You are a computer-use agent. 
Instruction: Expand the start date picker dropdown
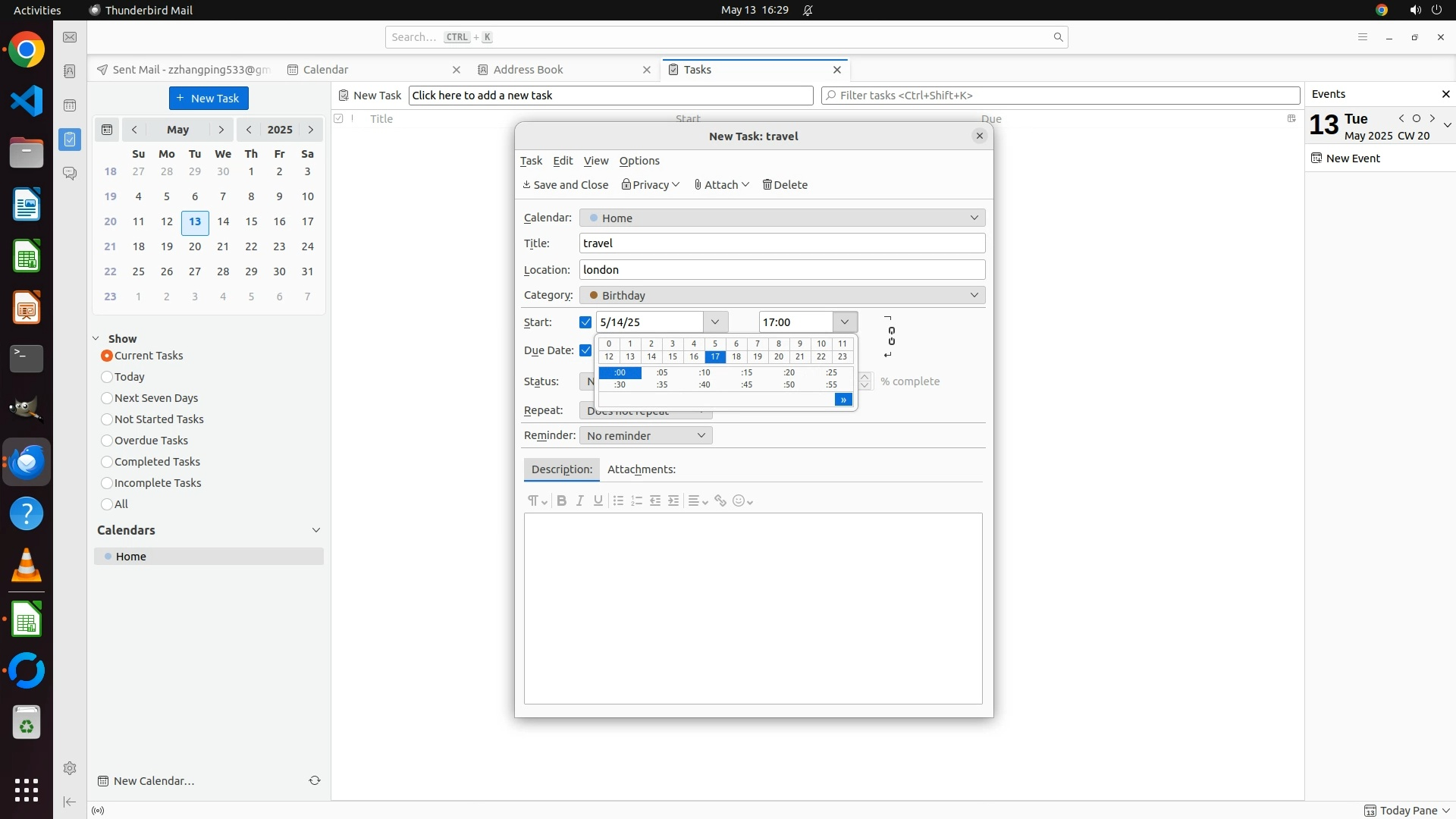(x=714, y=322)
